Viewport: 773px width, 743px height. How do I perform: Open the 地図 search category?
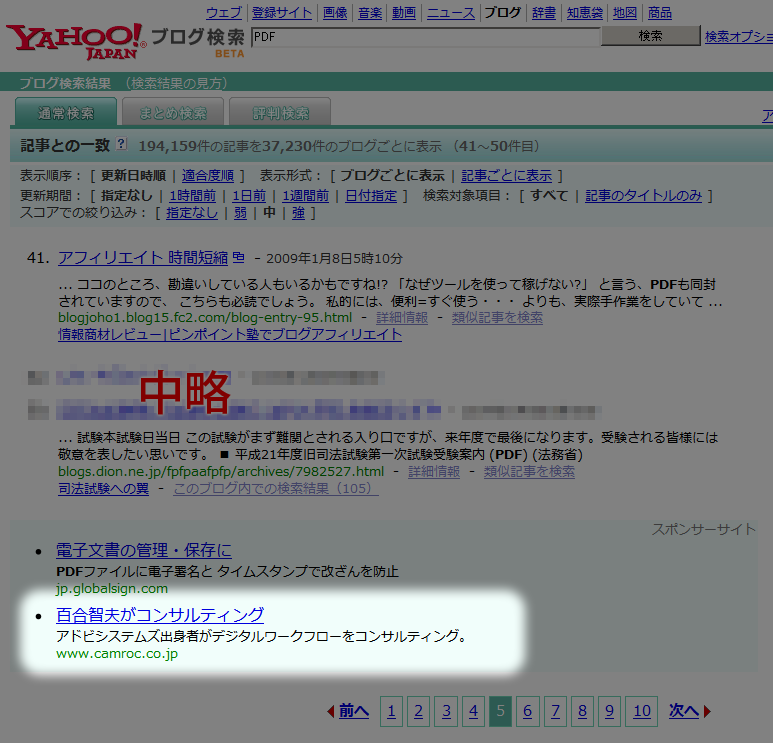(625, 12)
